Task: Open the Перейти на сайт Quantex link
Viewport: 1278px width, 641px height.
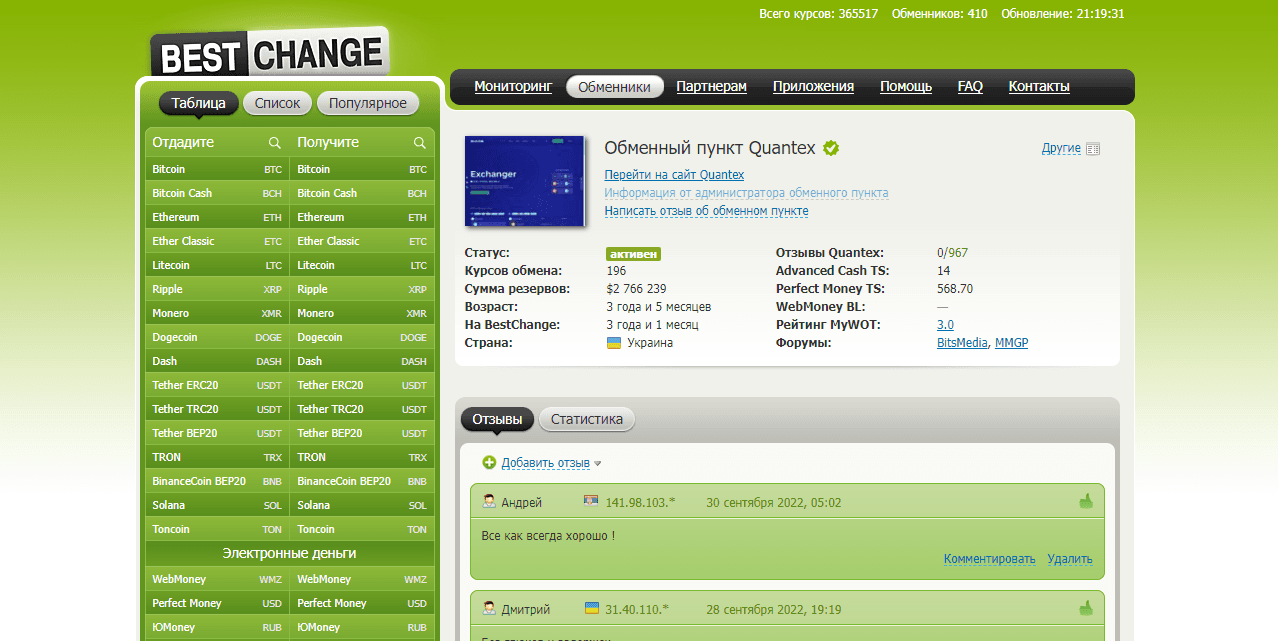Action: 674,175
